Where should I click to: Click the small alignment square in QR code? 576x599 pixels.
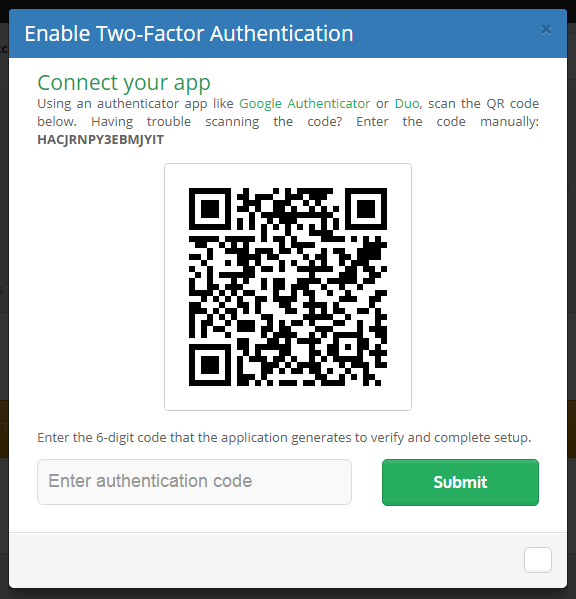[x=348, y=347]
